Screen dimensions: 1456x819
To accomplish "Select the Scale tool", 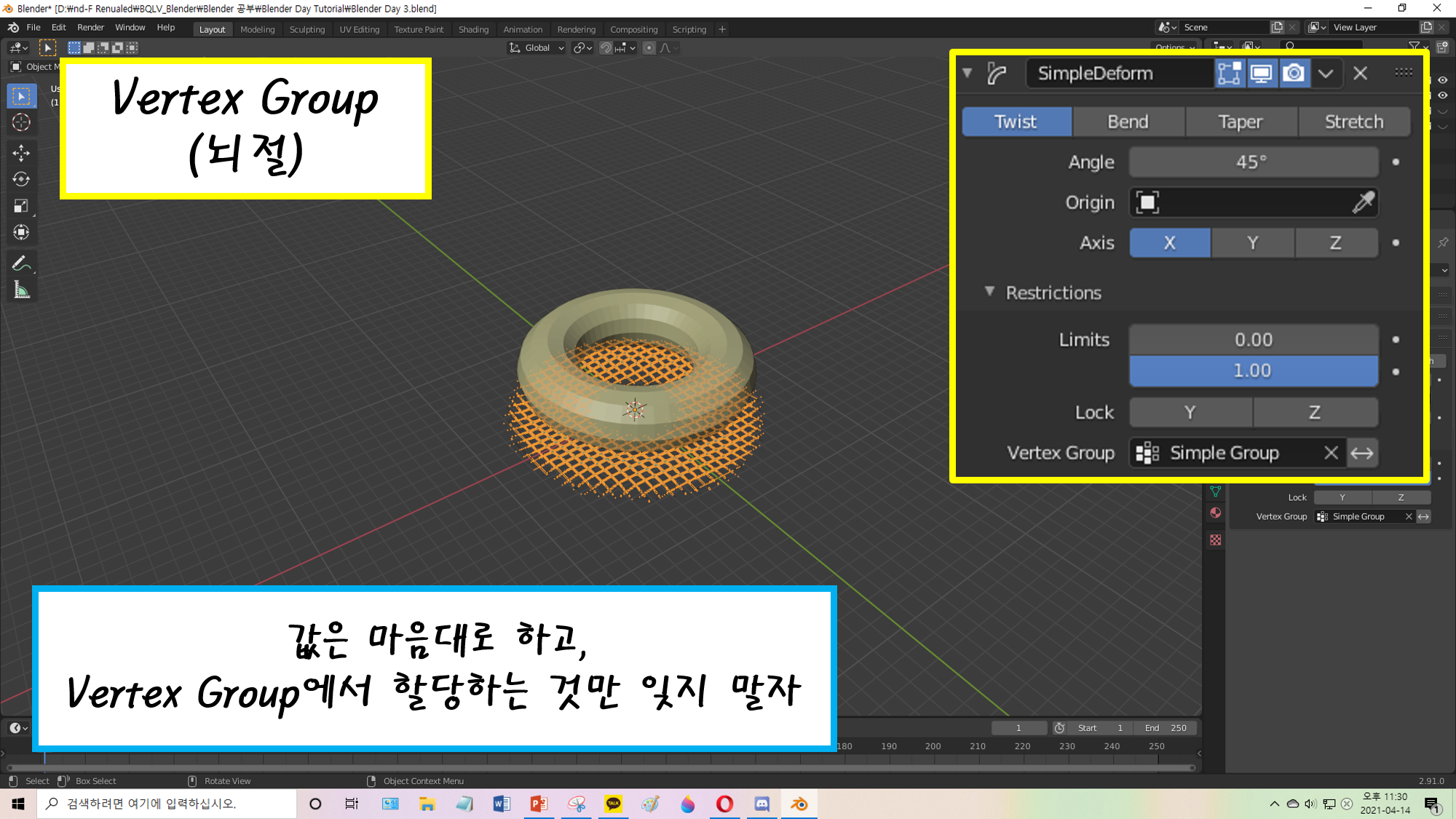I will click(x=21, y=206).
